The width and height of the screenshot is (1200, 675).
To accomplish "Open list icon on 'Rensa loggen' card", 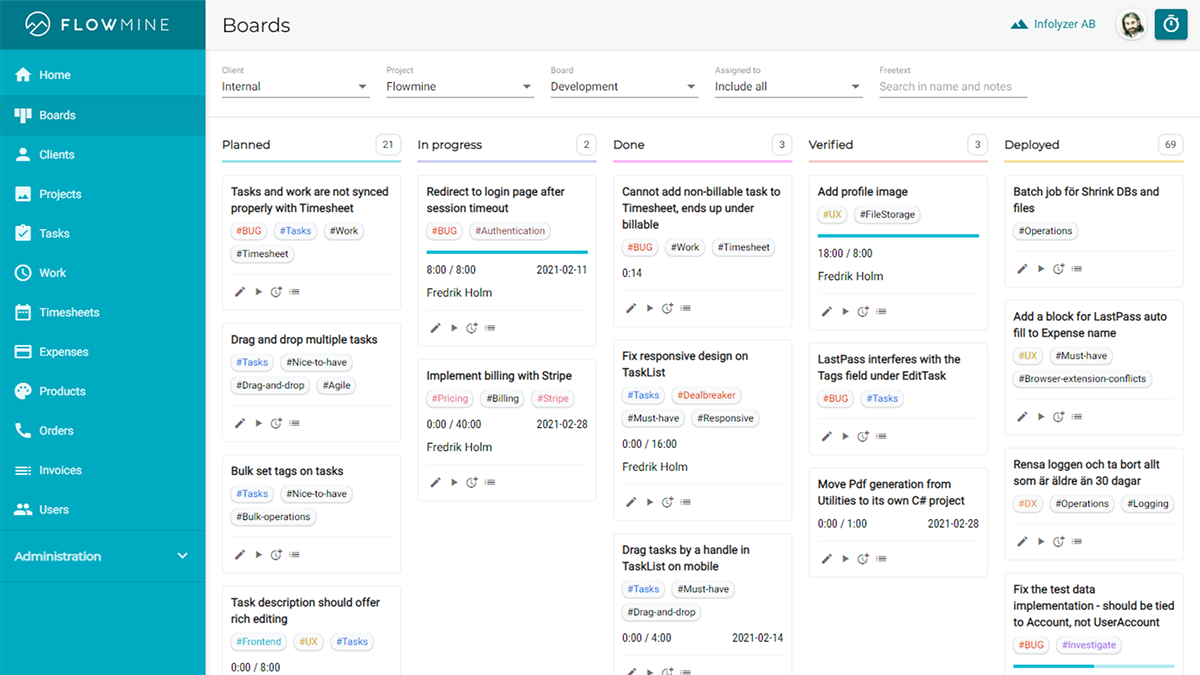I will [1077, 542].
